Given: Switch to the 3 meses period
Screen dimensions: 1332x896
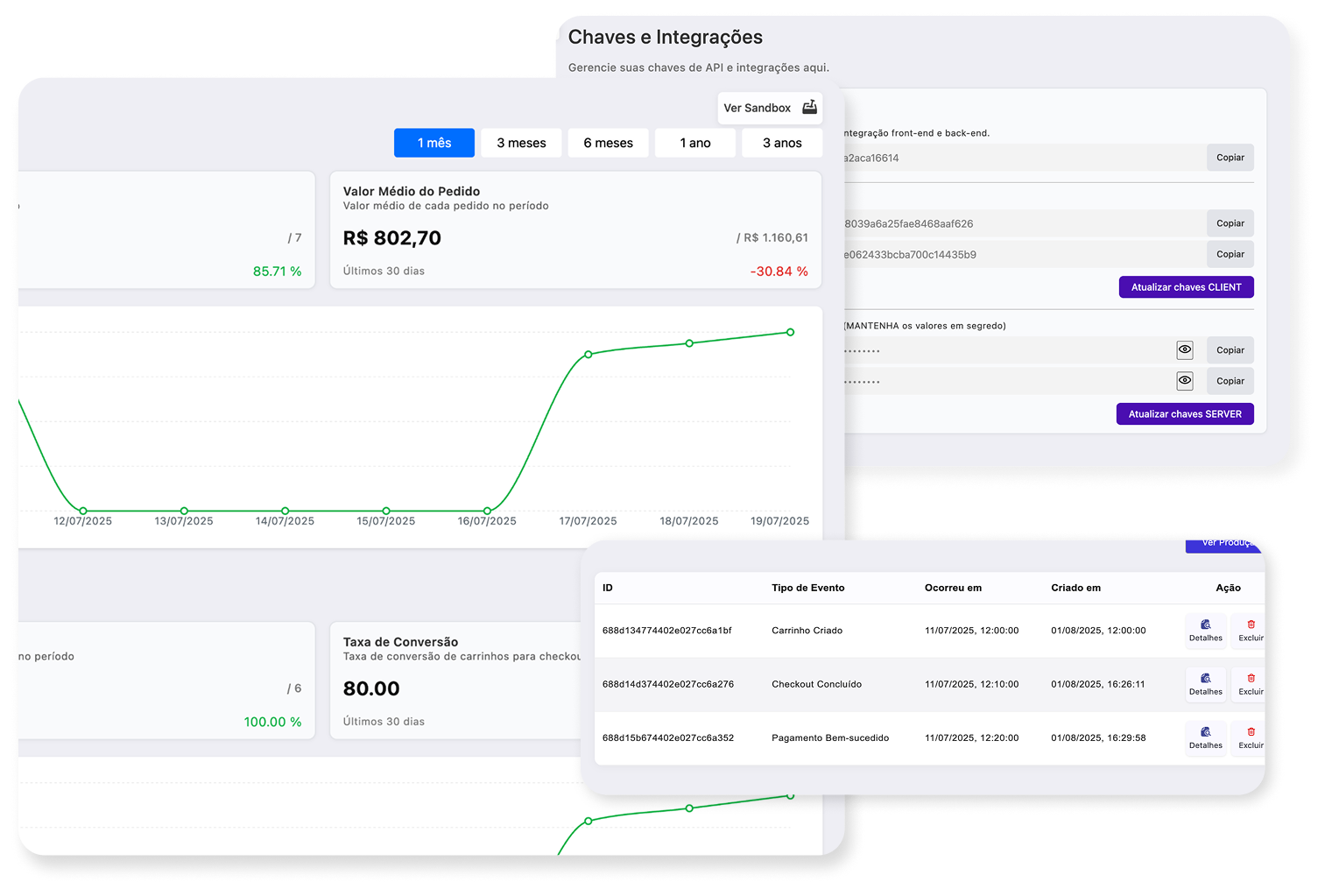Looking at the screenshot, I should tap(521, 143).
